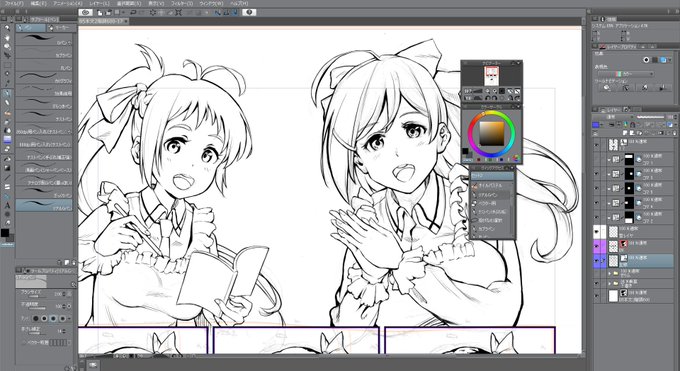Toggle visibility of white 白レイヤ layer
The height and width of the screenshot is (371, 680).
pos(596,232)
